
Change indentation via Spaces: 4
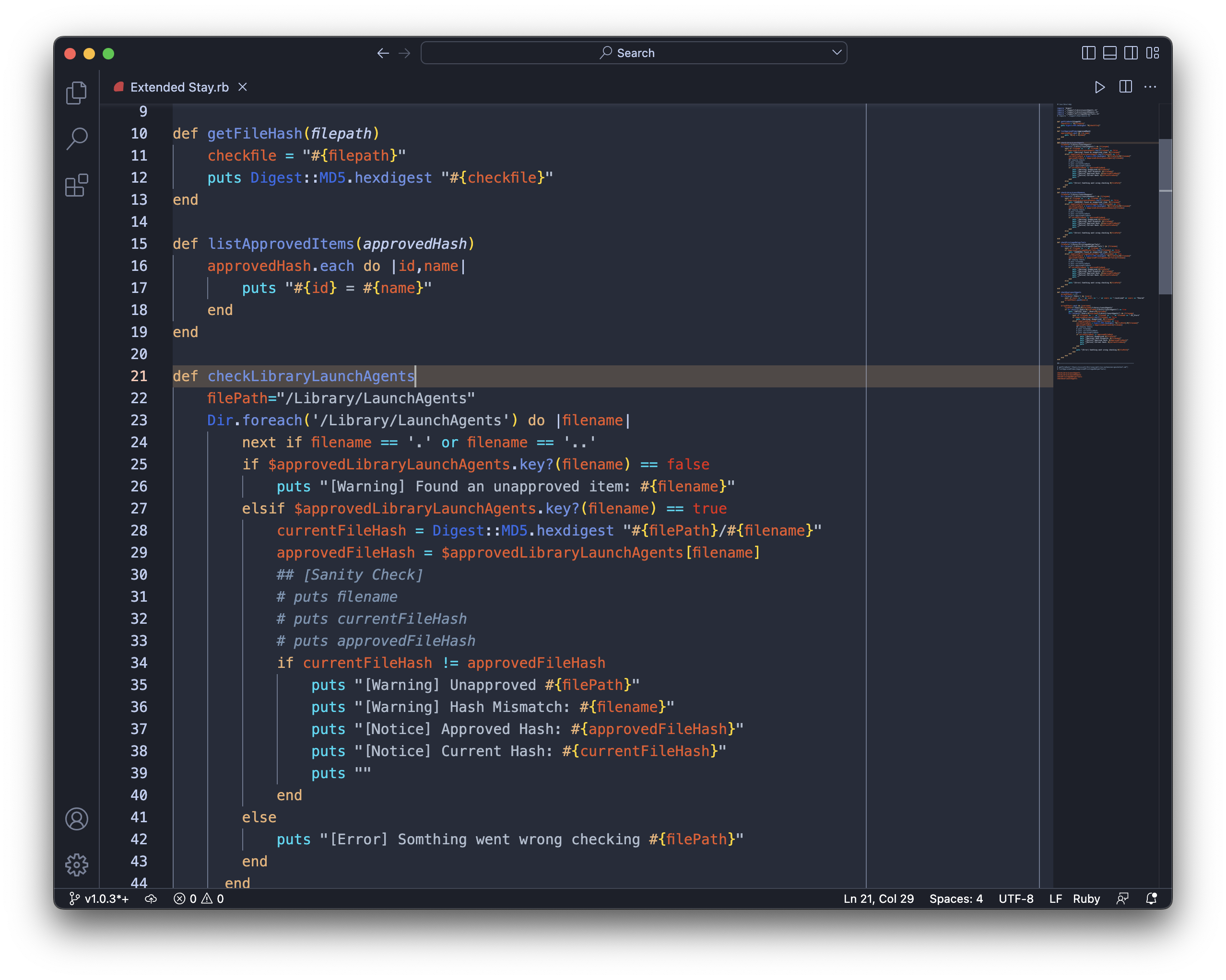[x=955, y=898]
